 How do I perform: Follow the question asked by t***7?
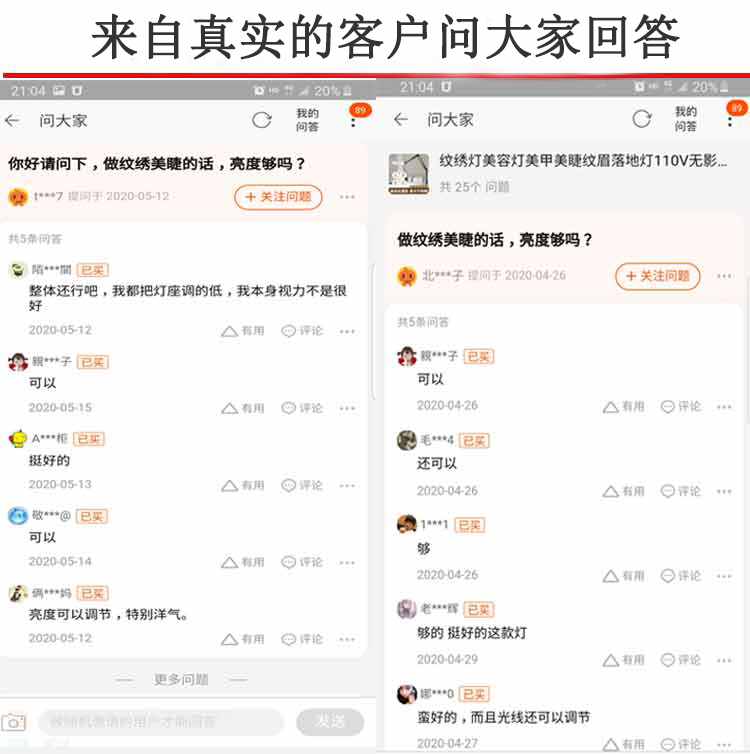coord(278,197)
